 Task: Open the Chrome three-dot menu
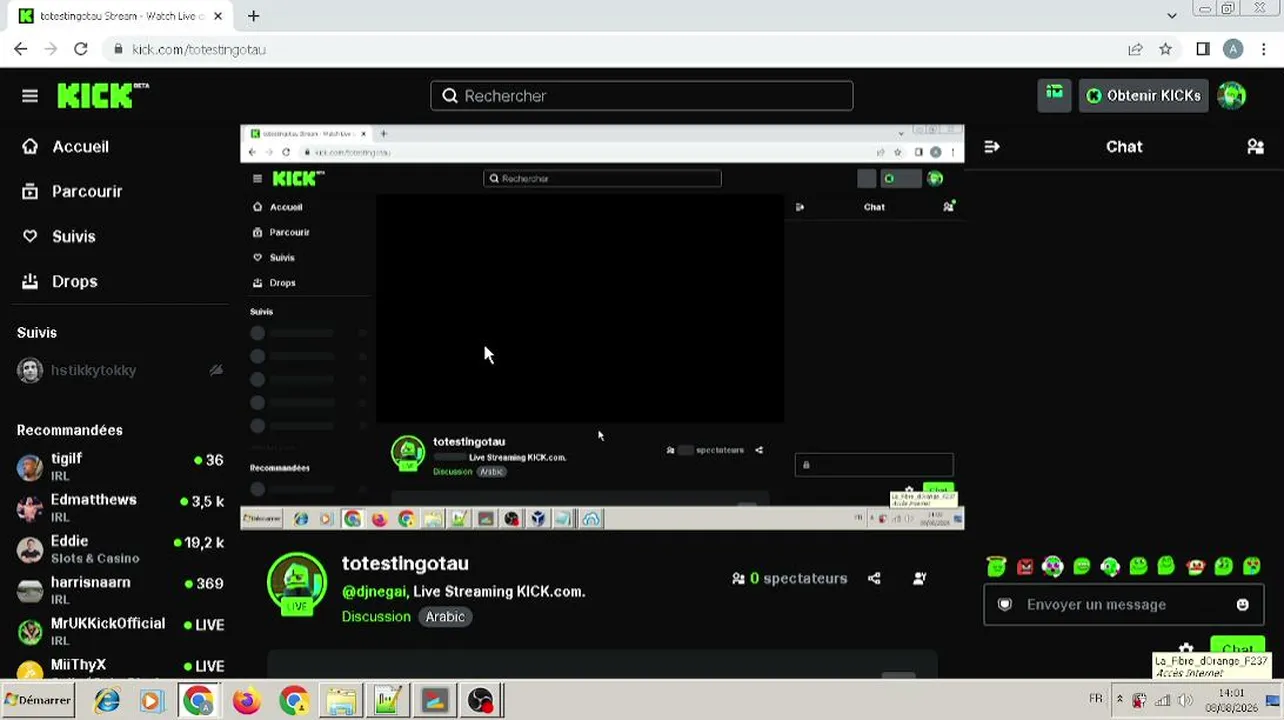1263,49
